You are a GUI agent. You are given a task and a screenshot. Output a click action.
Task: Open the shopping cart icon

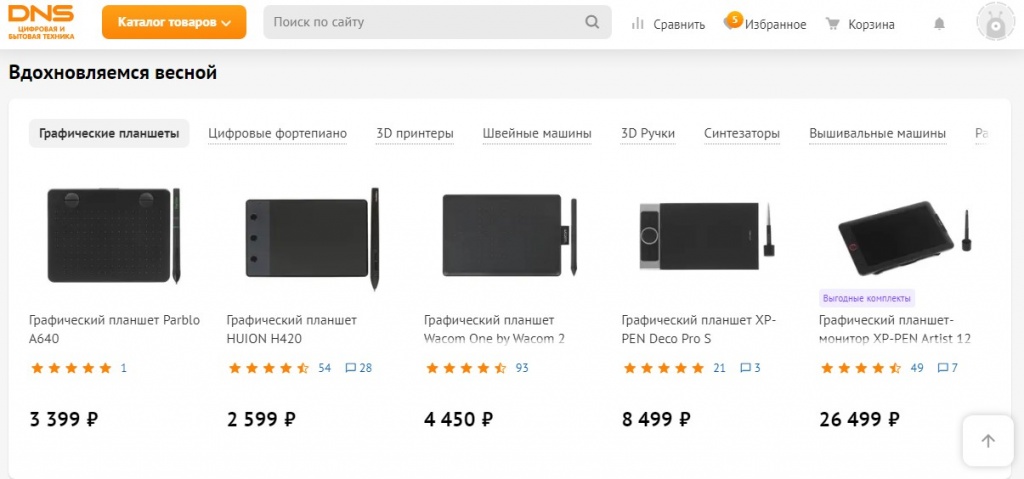(x=832, y=23)
